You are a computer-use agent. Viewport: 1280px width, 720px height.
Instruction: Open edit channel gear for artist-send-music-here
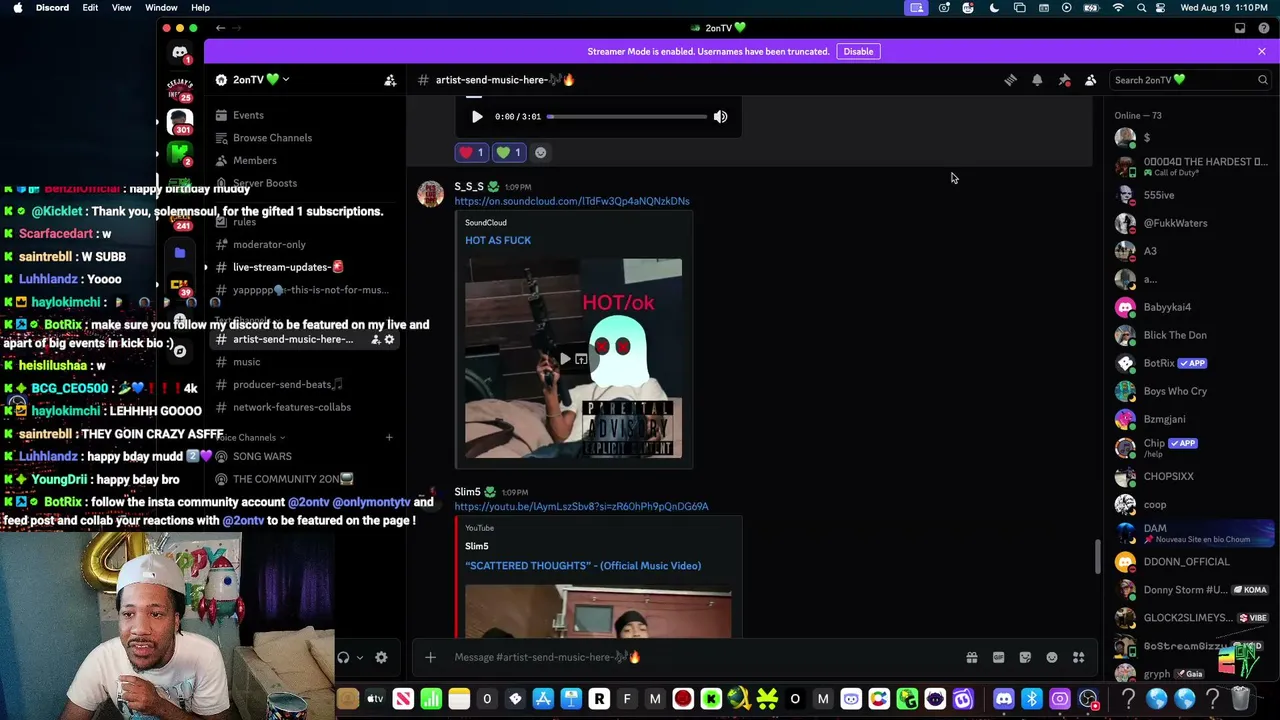tap(390, 340)
